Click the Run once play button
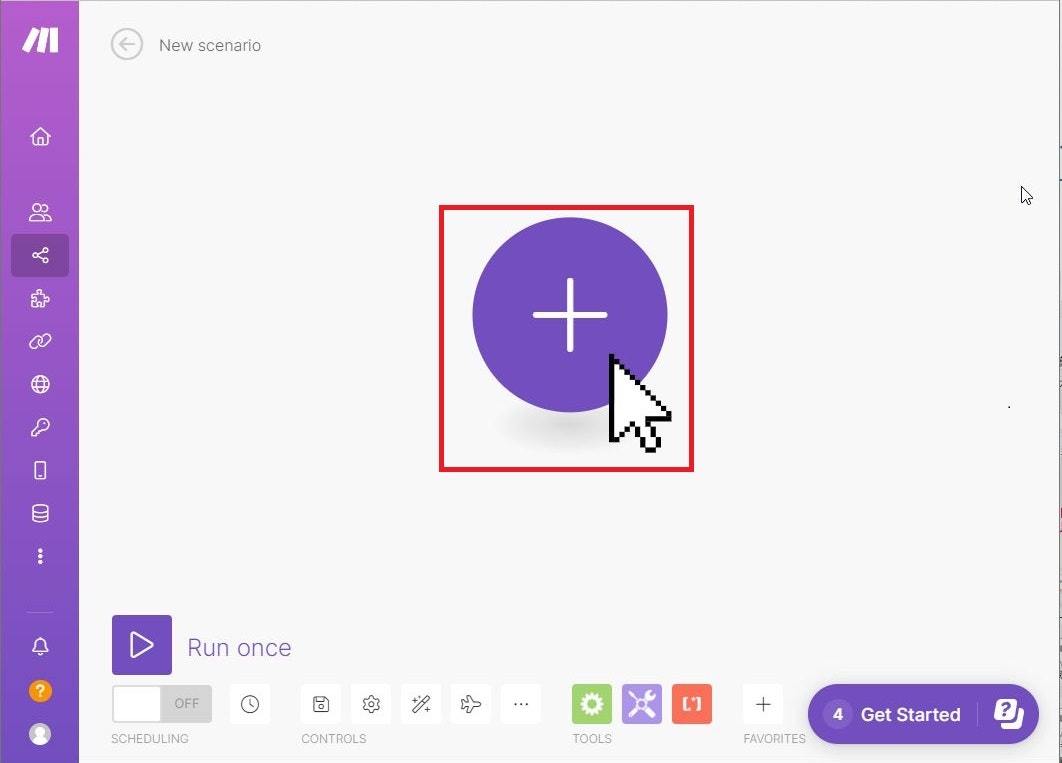 pyautogui.click(x=142, y=645)
